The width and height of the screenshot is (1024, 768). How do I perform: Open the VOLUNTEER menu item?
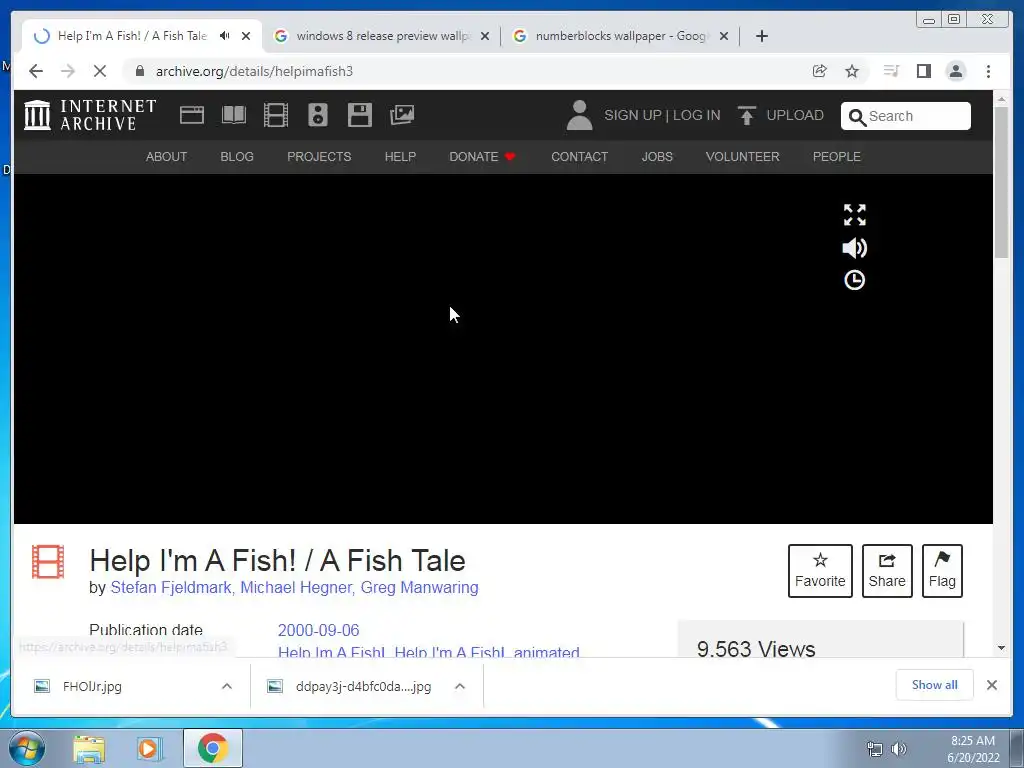tap(743, 157)
